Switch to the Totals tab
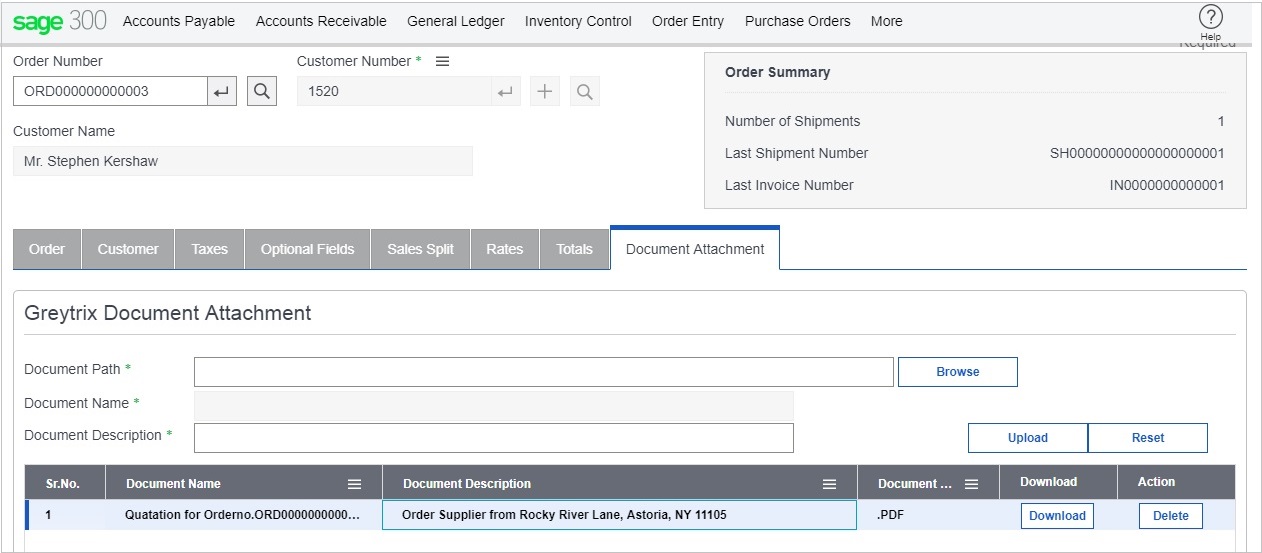Image resolution: width=1262 pixels, height=553 pixels. pyautogui.click(x=575, y=249)
